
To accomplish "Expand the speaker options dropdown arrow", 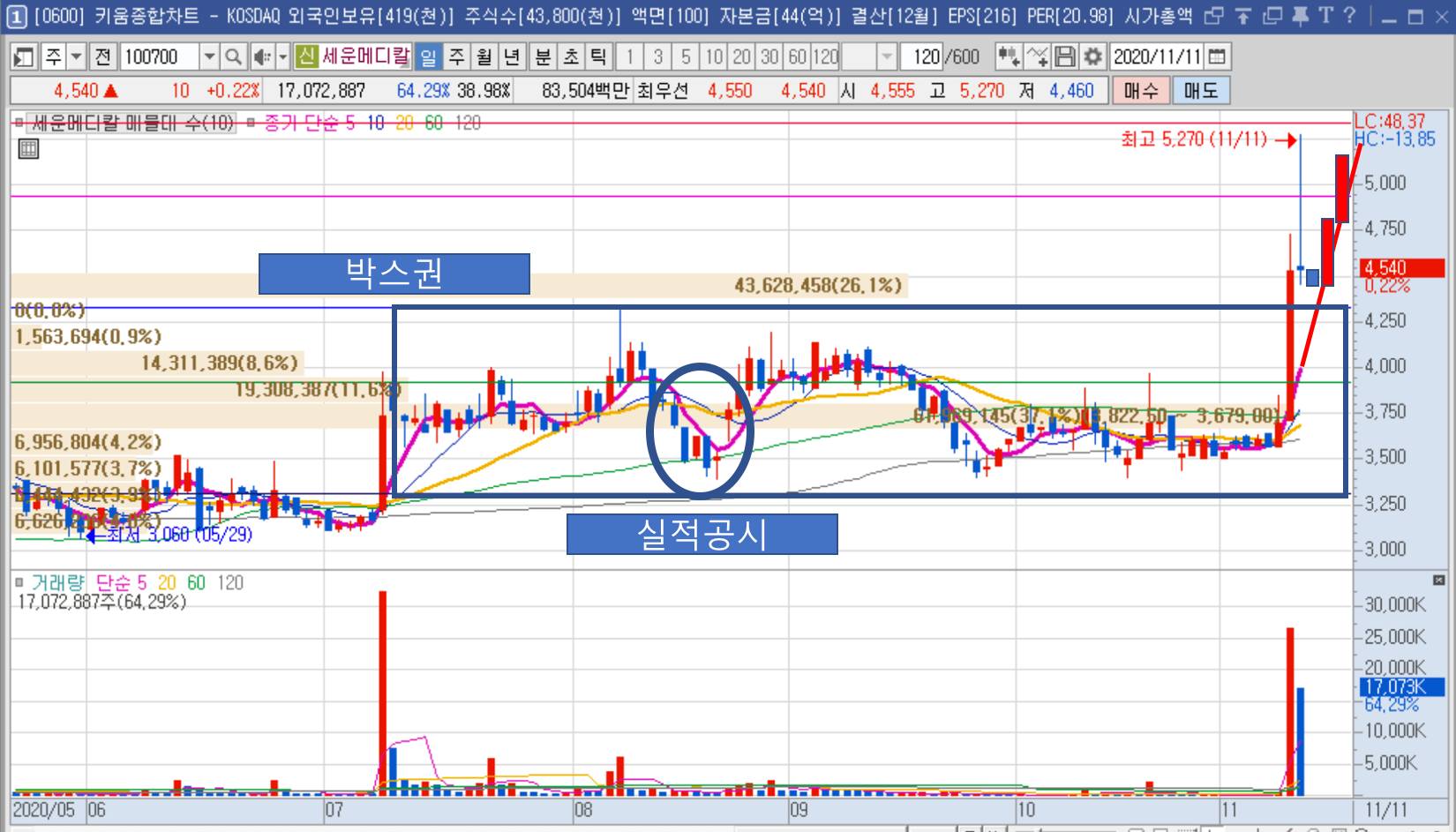I will [x=283, y=57].
